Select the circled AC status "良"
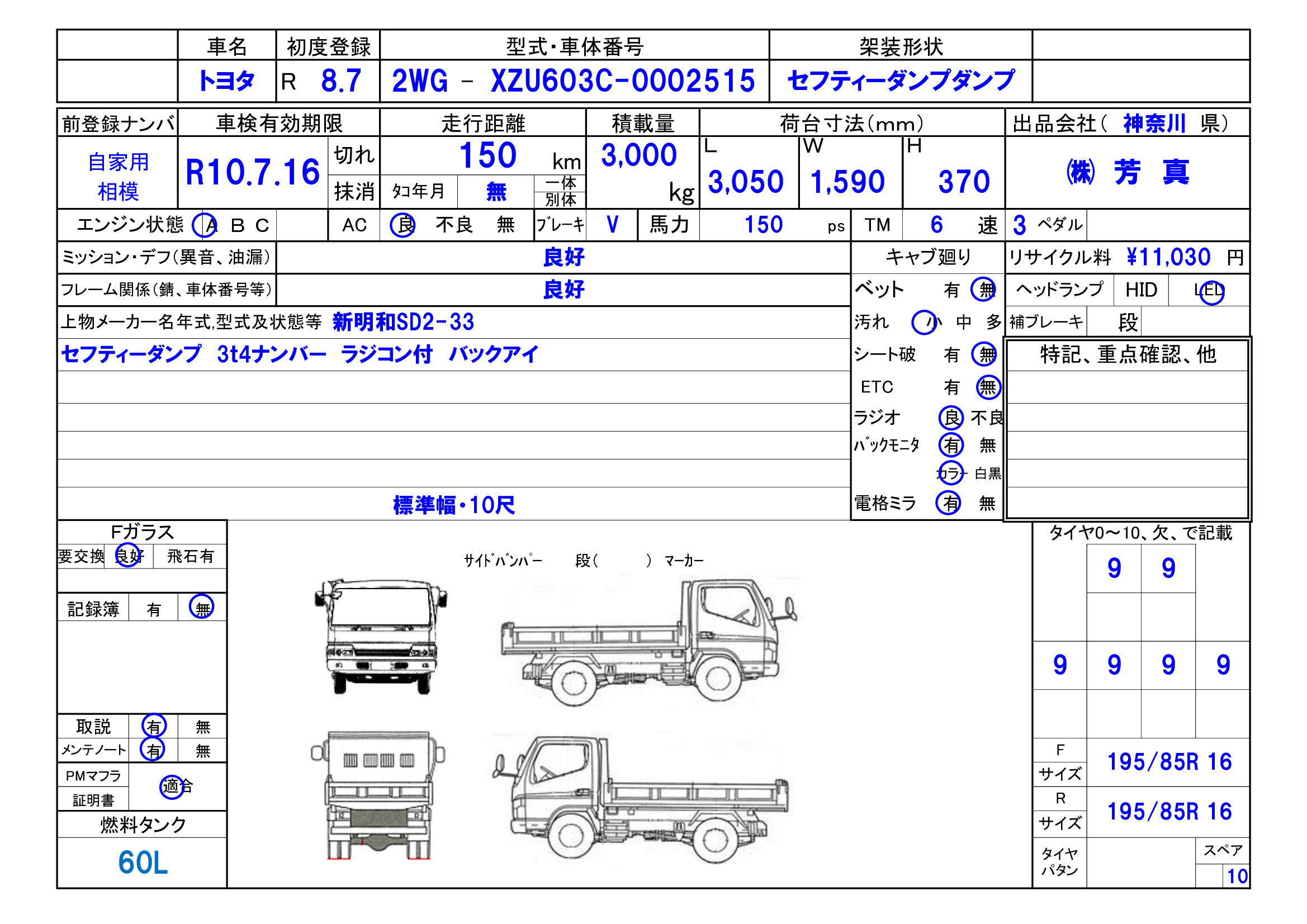This screenshot has width=1307, height=924. coord(403,225)
